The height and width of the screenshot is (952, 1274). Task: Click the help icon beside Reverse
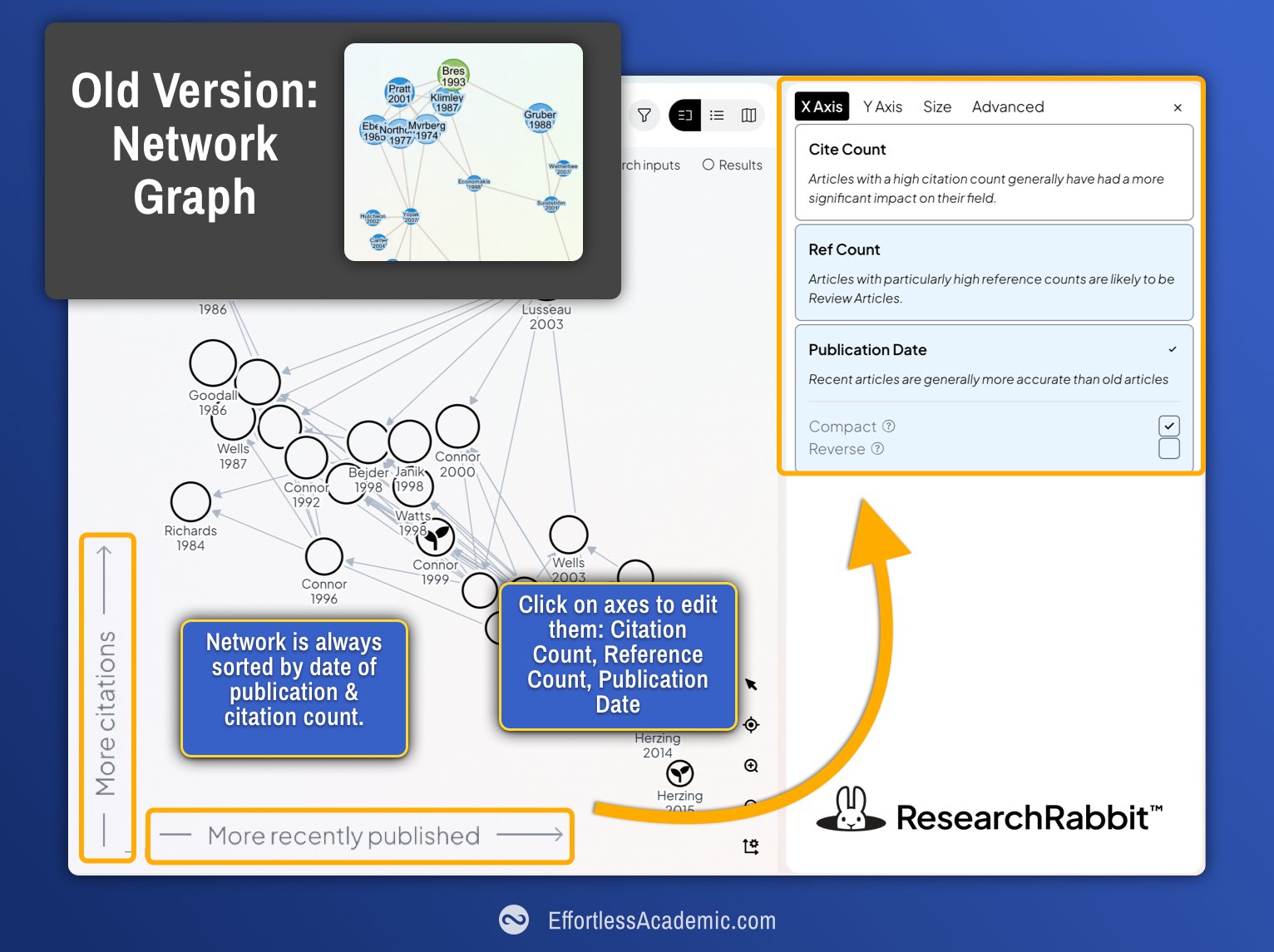coord(877,448)
